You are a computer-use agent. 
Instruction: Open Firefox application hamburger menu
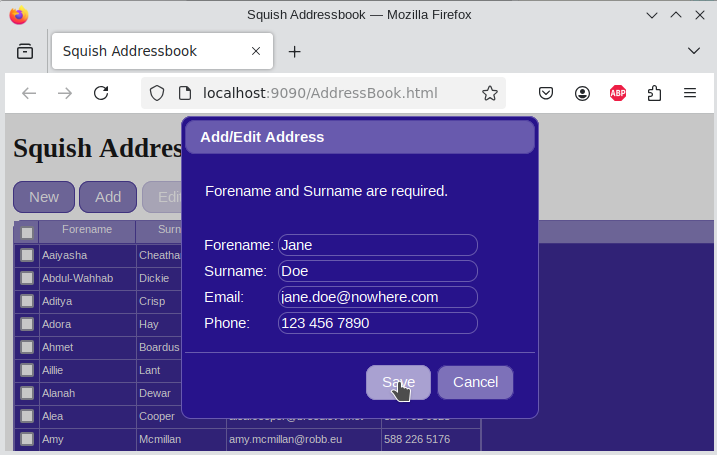pos(690,93)
